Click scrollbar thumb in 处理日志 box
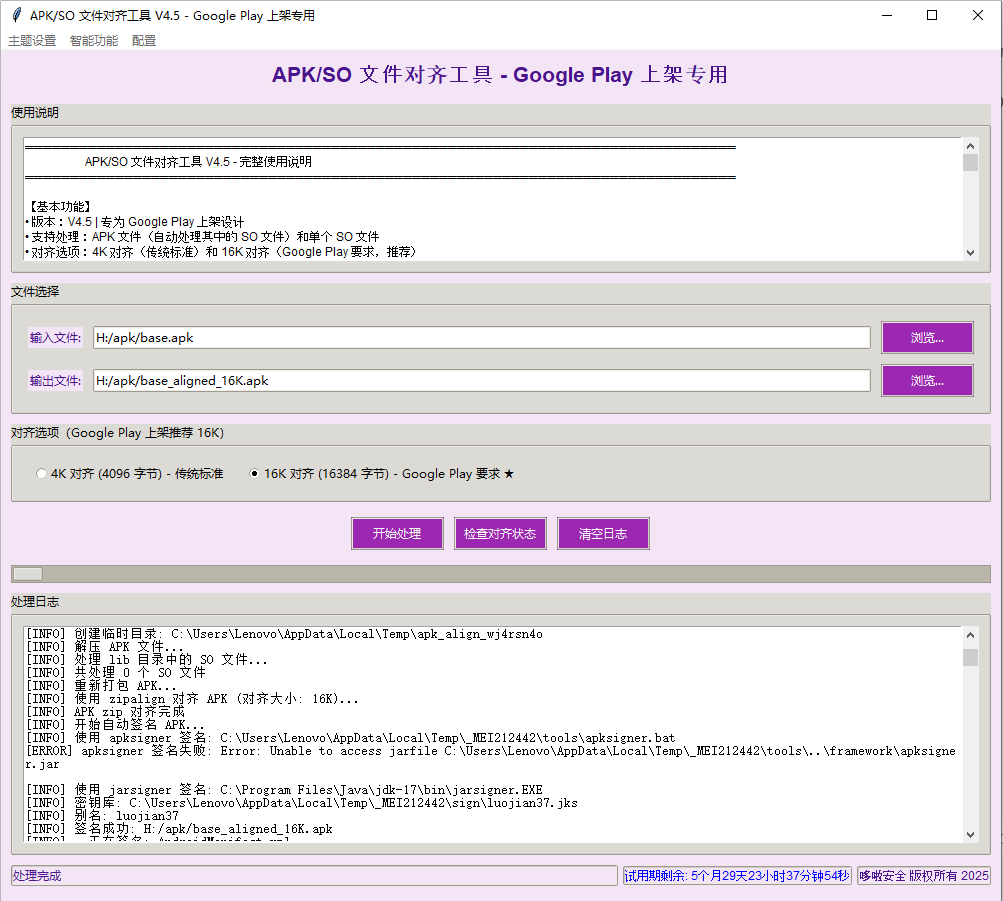Viewport: 1003px width, 901px height. [970, 657]
